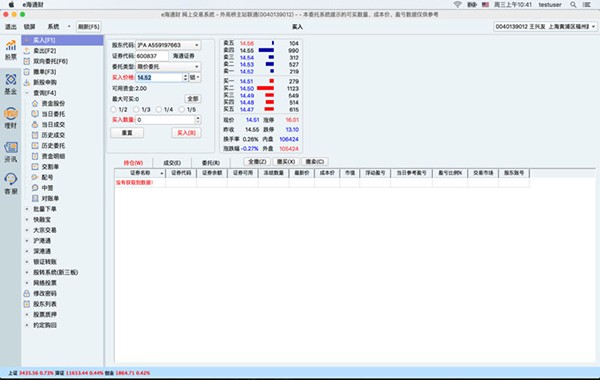Open the 客服 customer service icon
The image size is (600, 380).
coord(11,184)
